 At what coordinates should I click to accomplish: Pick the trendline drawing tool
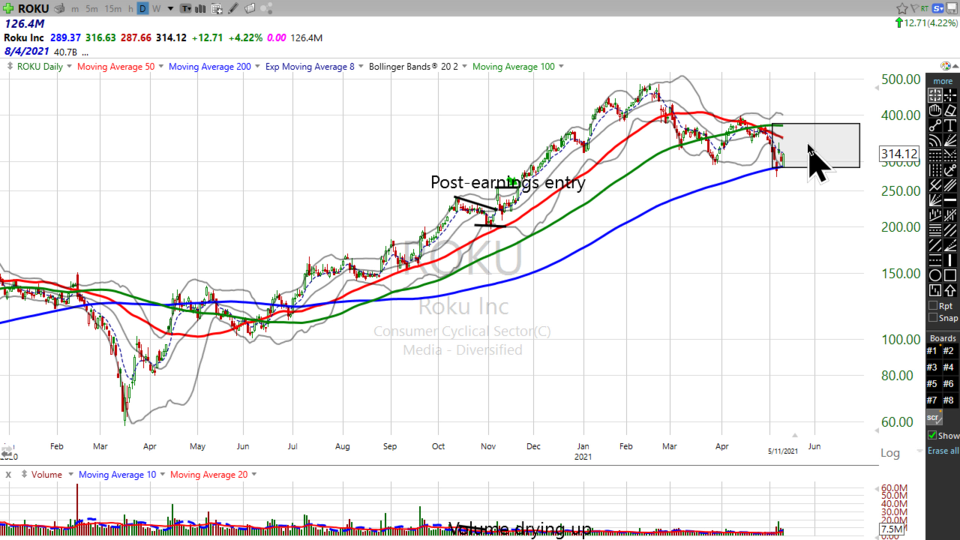point(934,126)
